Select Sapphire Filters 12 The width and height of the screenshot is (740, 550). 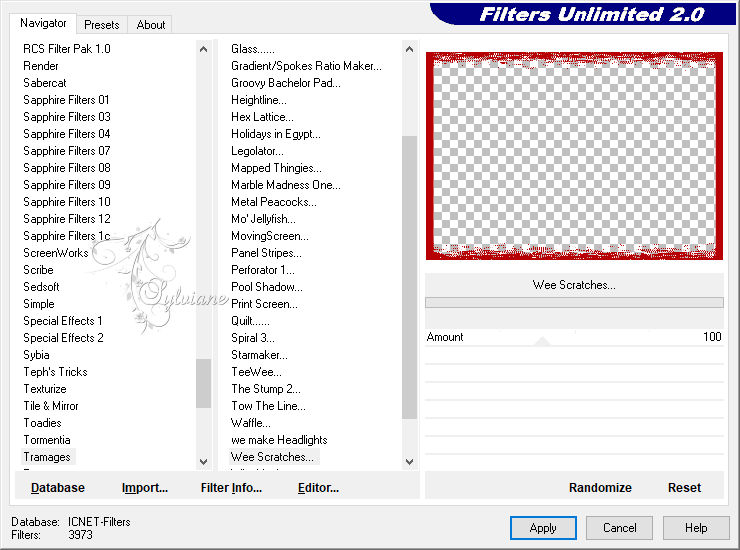67,219
